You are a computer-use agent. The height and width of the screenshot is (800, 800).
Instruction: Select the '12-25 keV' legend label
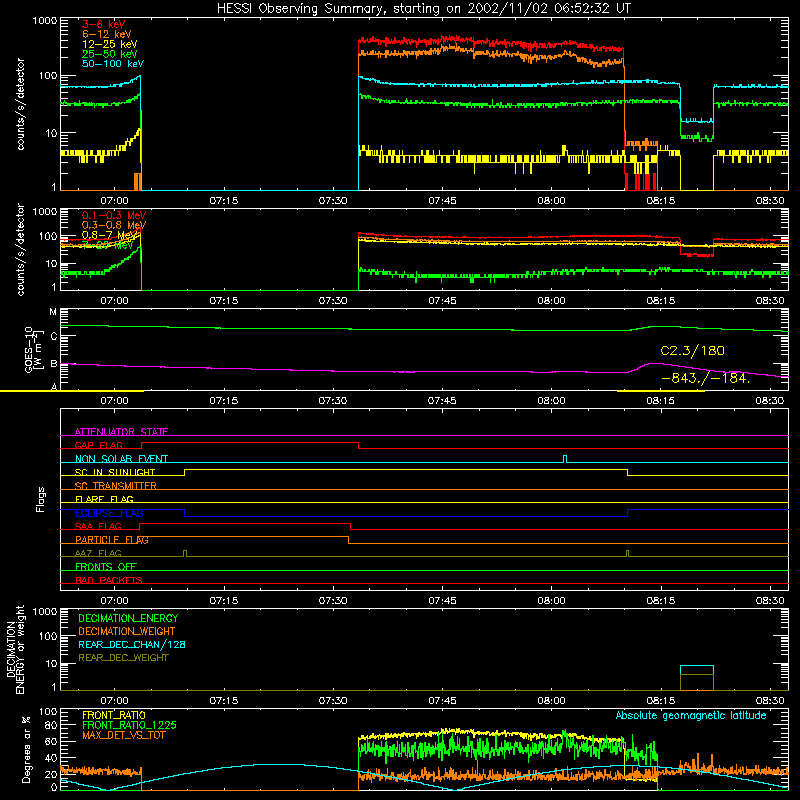pos(110,44)
